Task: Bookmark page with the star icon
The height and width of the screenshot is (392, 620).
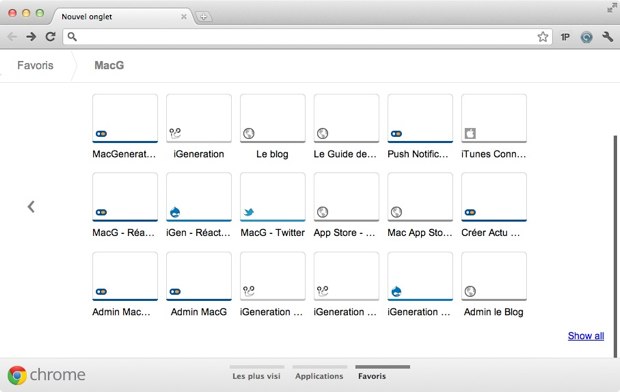Action: coord(542,37)
